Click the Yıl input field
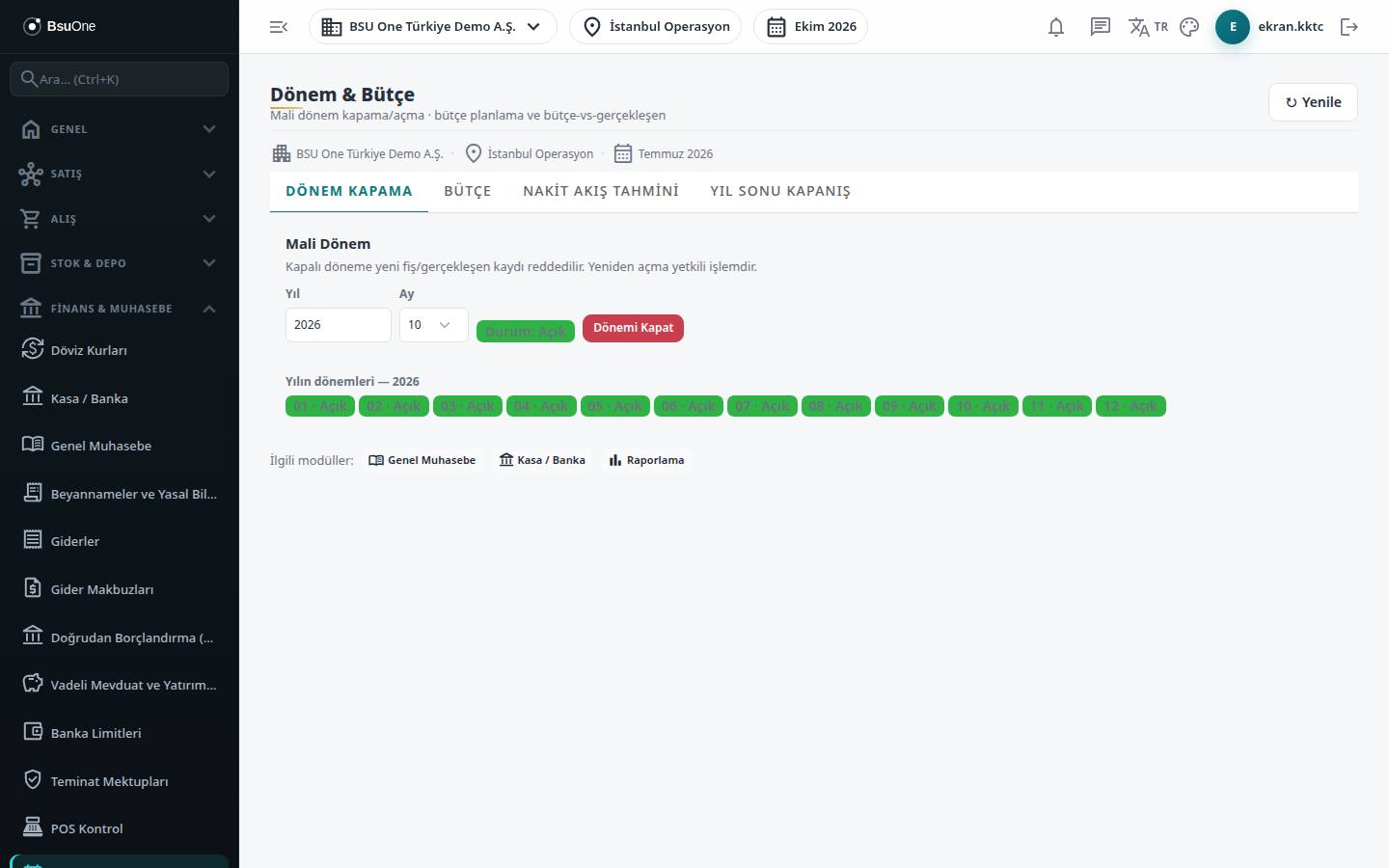This screenshot has height=868, width=1389. tap(339, 325)
